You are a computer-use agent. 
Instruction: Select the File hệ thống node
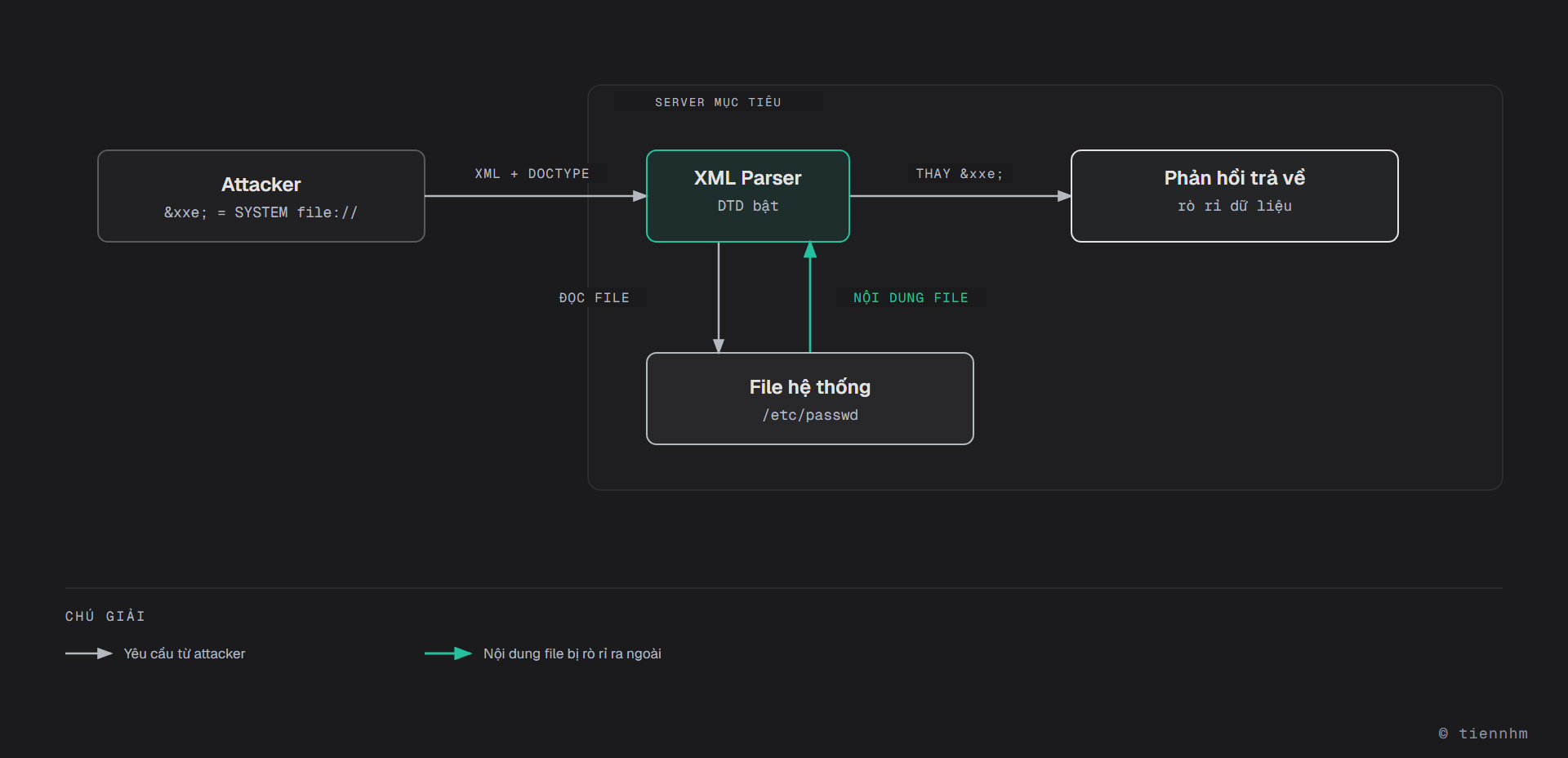tap(810, 399)
